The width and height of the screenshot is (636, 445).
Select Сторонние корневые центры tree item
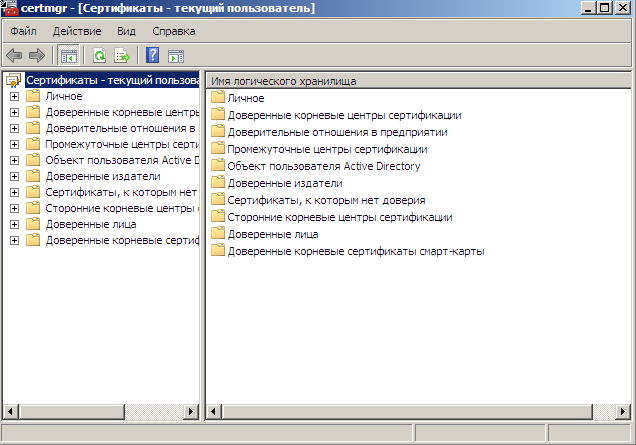point(122,208)
